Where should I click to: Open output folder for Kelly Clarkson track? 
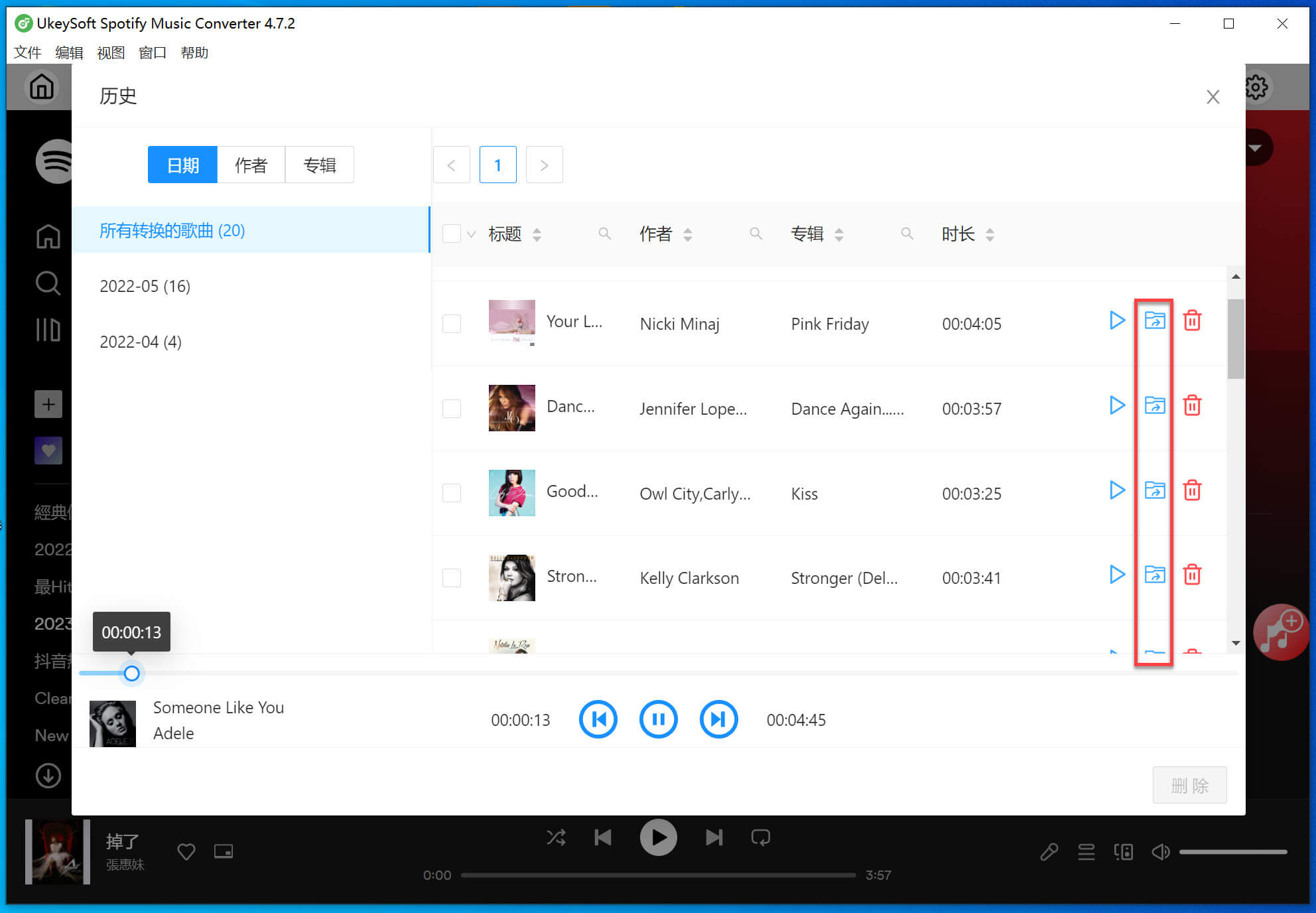click(x=1155, y=575)
